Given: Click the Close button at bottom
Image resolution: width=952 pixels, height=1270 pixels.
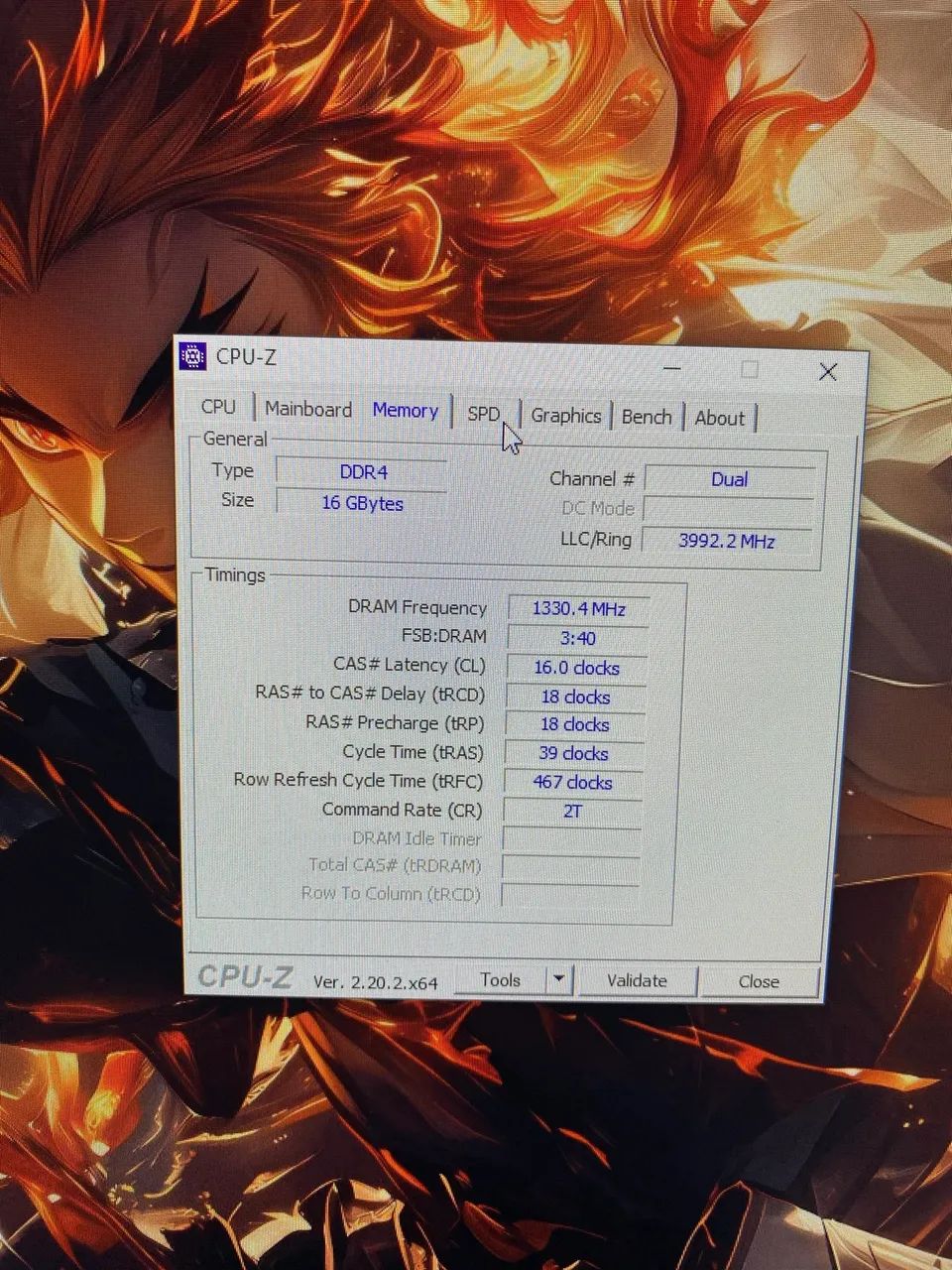Looking at the screenshot, I should point(759,982).
